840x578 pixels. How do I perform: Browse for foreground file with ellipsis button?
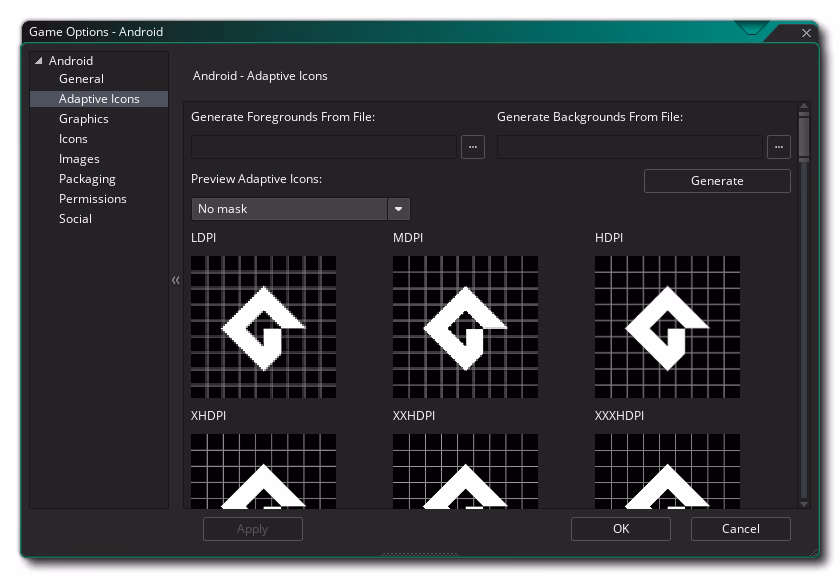pos(473,147)
